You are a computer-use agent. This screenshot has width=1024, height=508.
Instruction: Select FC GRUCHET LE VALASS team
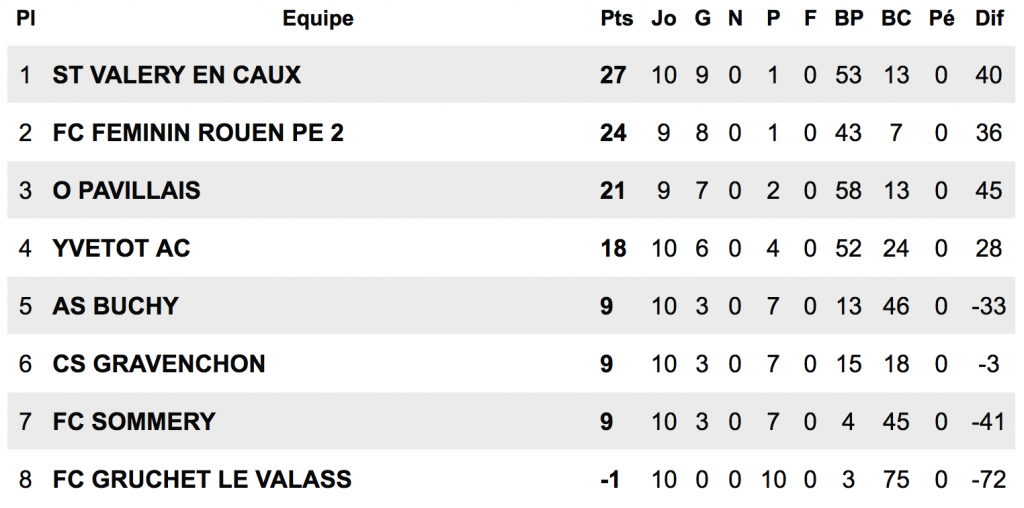pyautogui.click(x=202, y=480)
